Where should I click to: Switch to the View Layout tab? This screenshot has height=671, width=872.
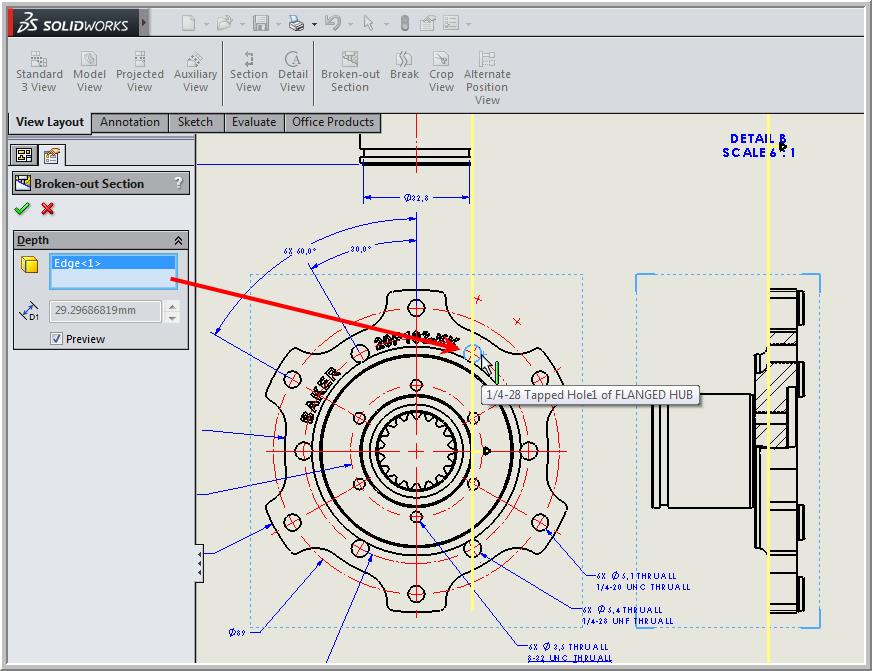tap(50, 122)
